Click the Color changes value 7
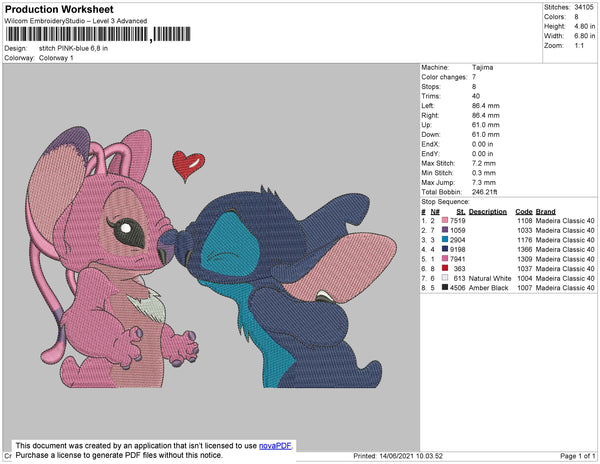This screenshot has height=464, width=600. (474, 77)
